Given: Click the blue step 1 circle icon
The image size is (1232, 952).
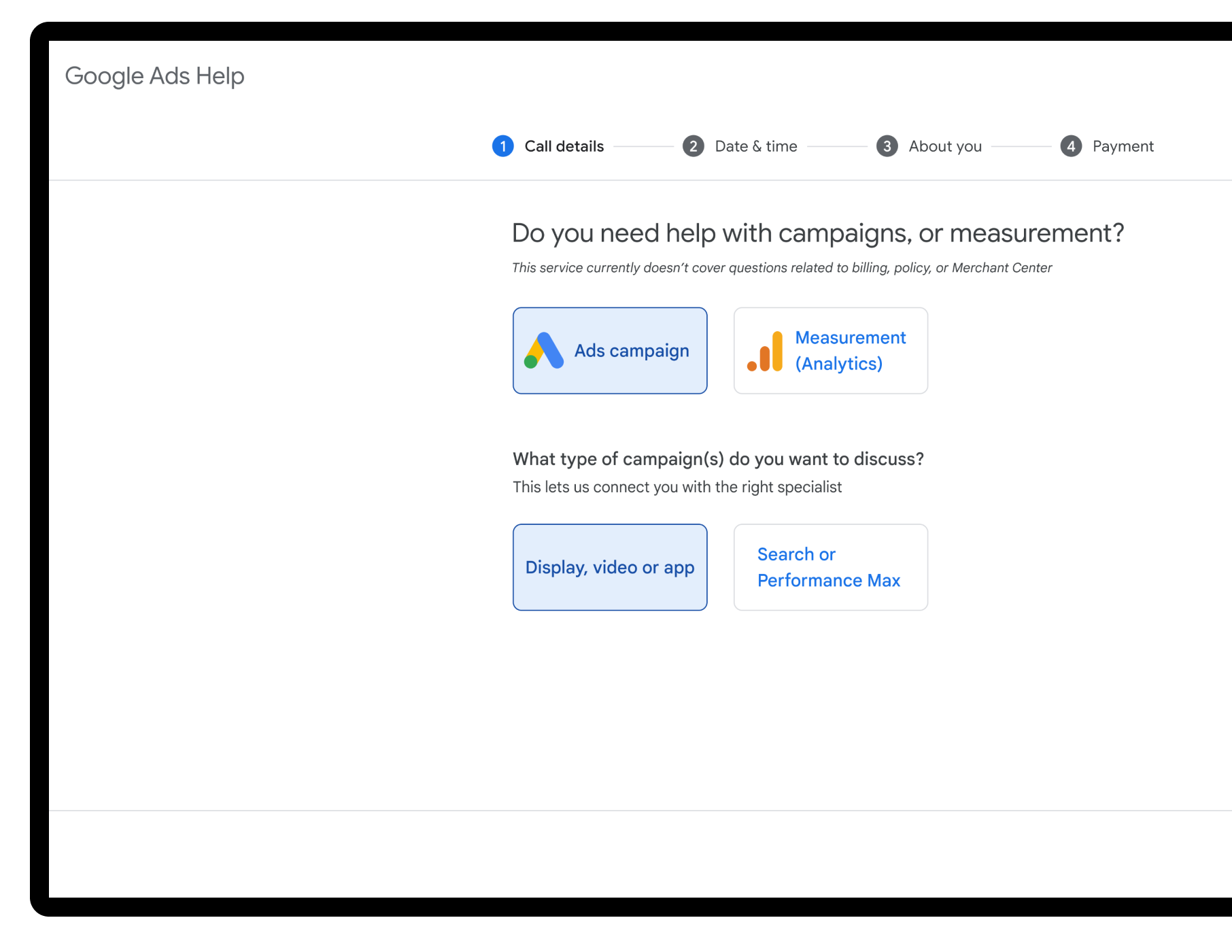Looking at the screenshot, I should 503,146.
